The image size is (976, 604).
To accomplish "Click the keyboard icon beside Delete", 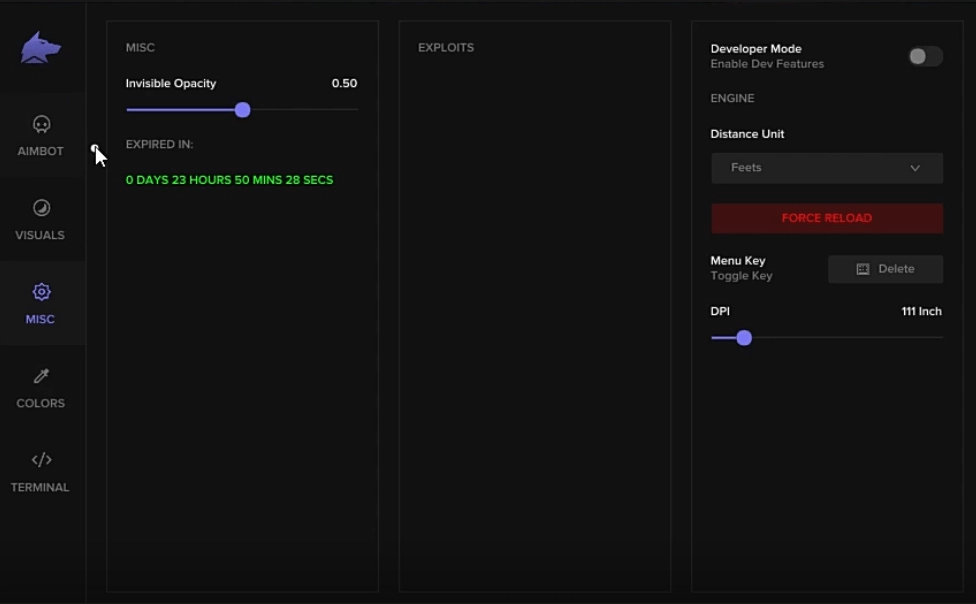I will 863,269.
